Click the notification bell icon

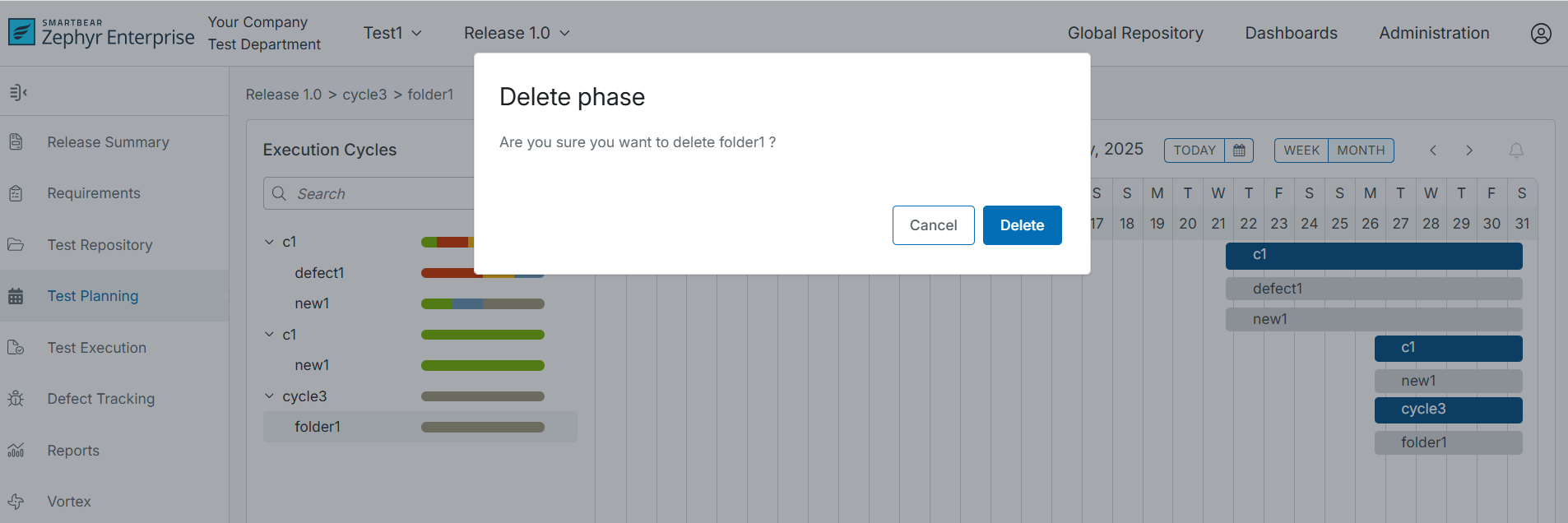[1515, 150]
